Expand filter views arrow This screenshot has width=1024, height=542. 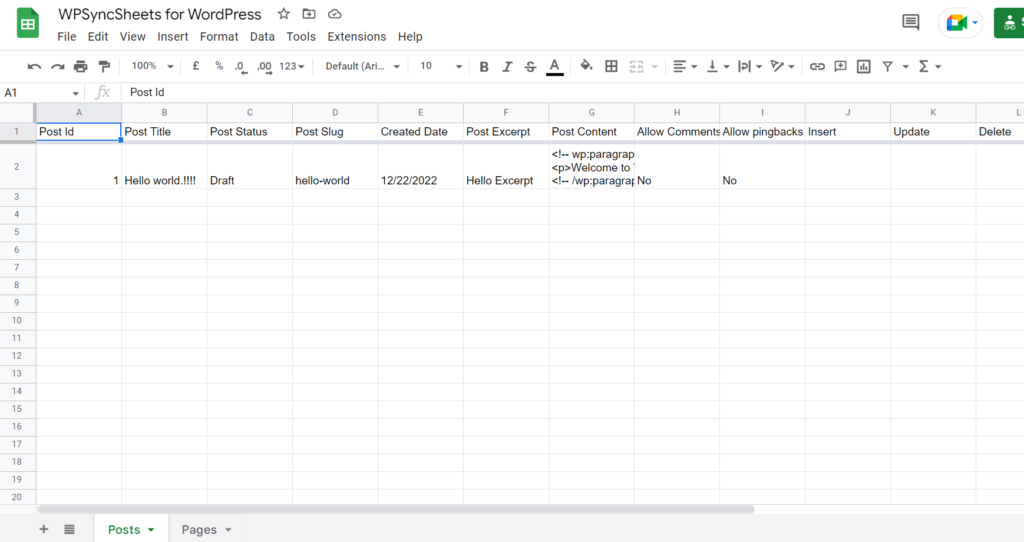pos(905,67)
